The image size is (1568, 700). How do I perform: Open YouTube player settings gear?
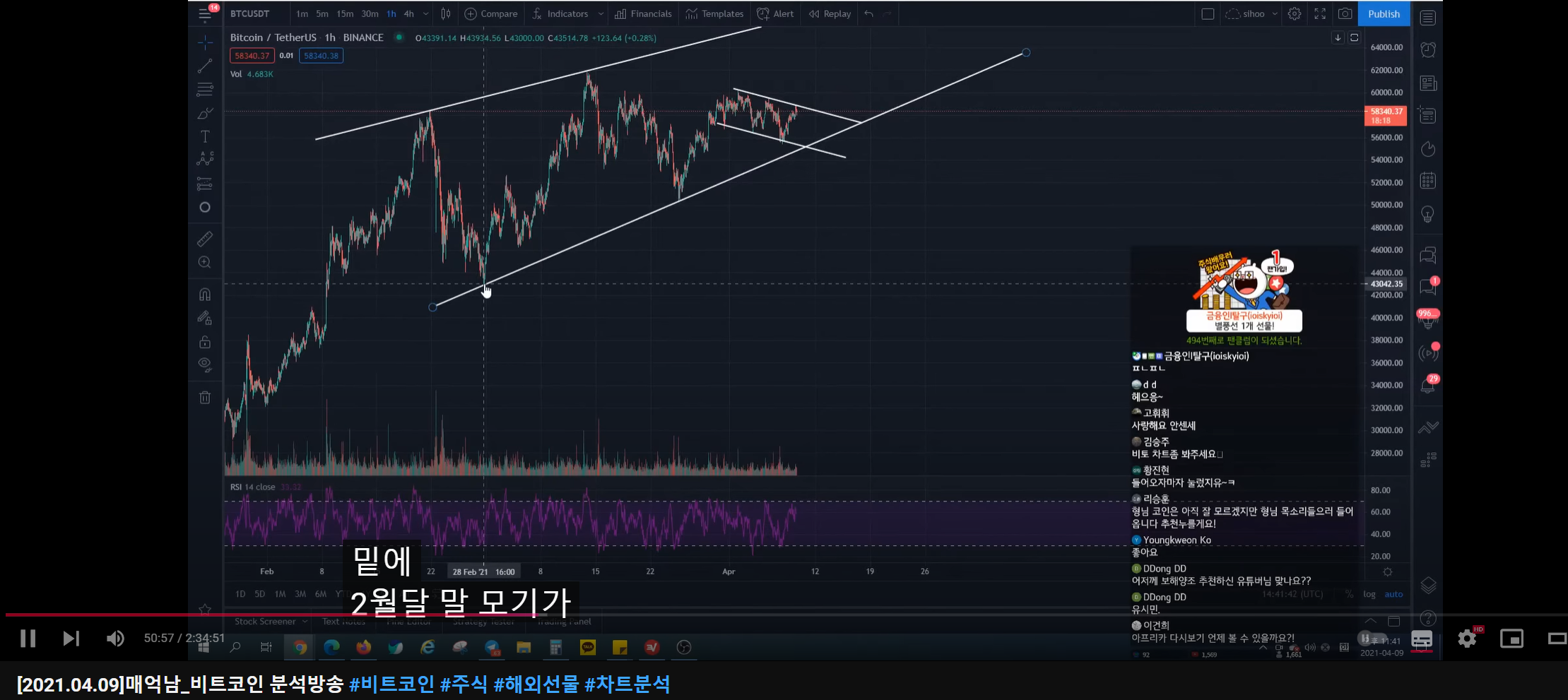(x=1467, y=639)
